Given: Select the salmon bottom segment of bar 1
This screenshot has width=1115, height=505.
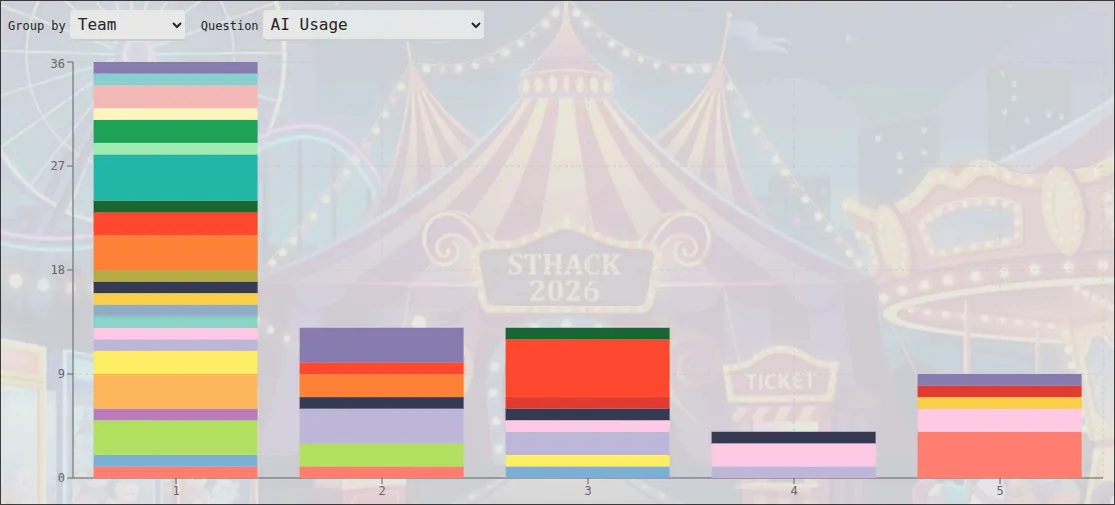Looking at the screenshot, I should [x=176, y=472].
